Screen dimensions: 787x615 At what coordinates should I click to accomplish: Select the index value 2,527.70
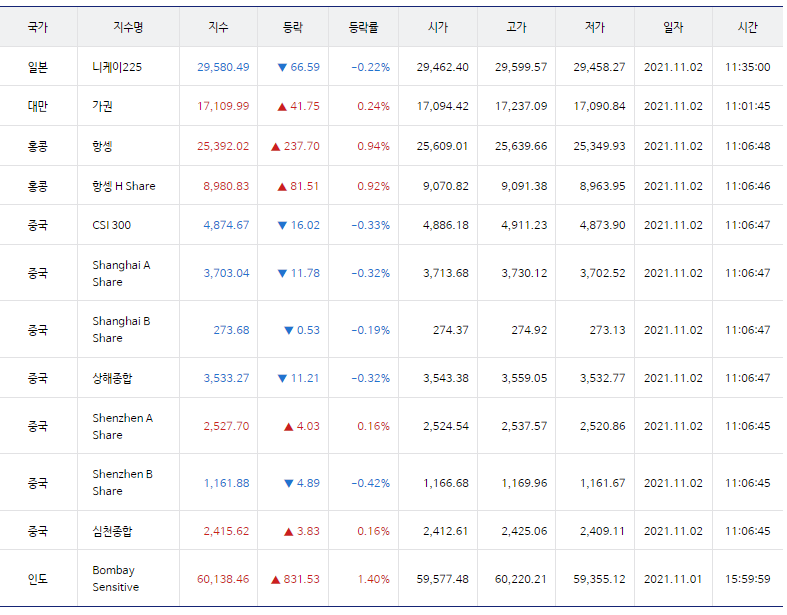(x=226, y=426)
